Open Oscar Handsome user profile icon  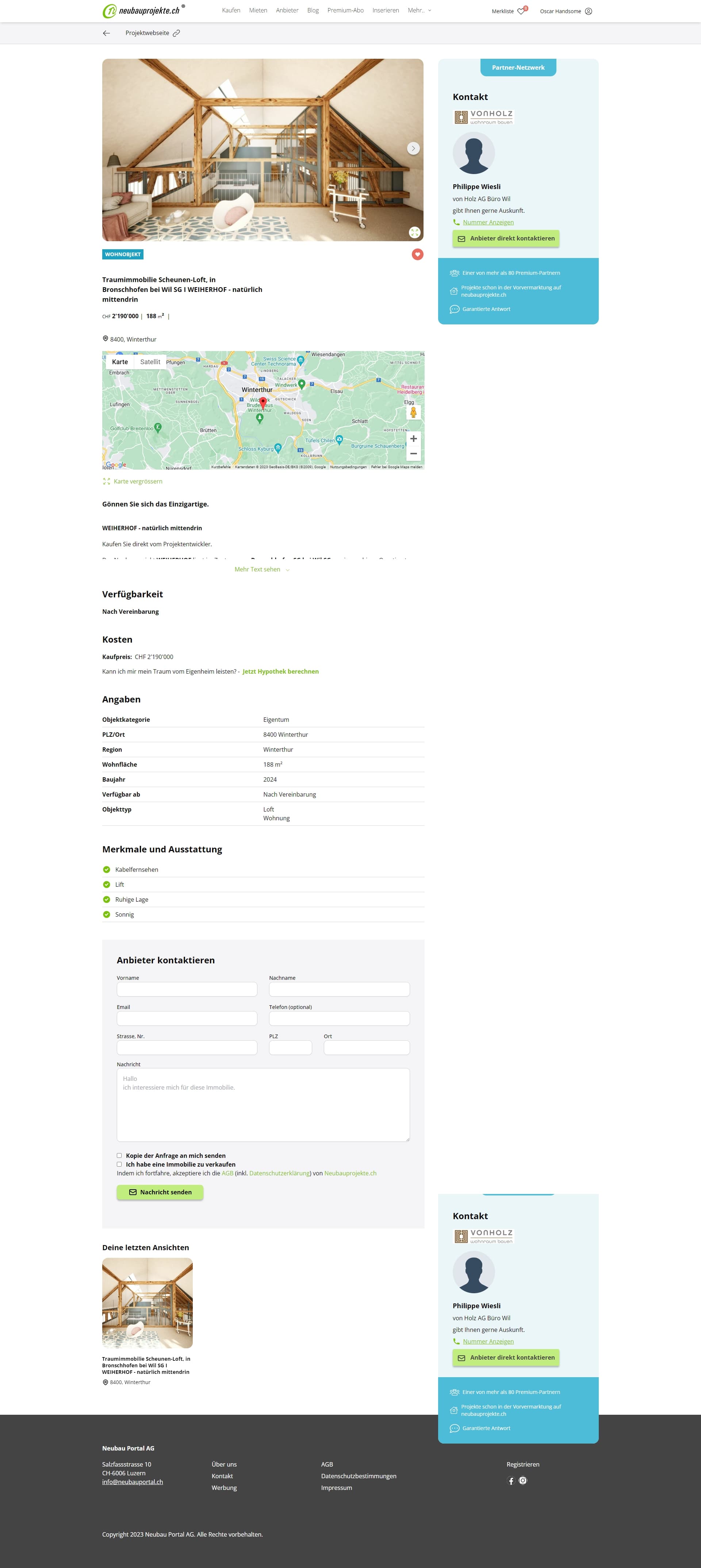pyautogui.click(x=588, y=11)
